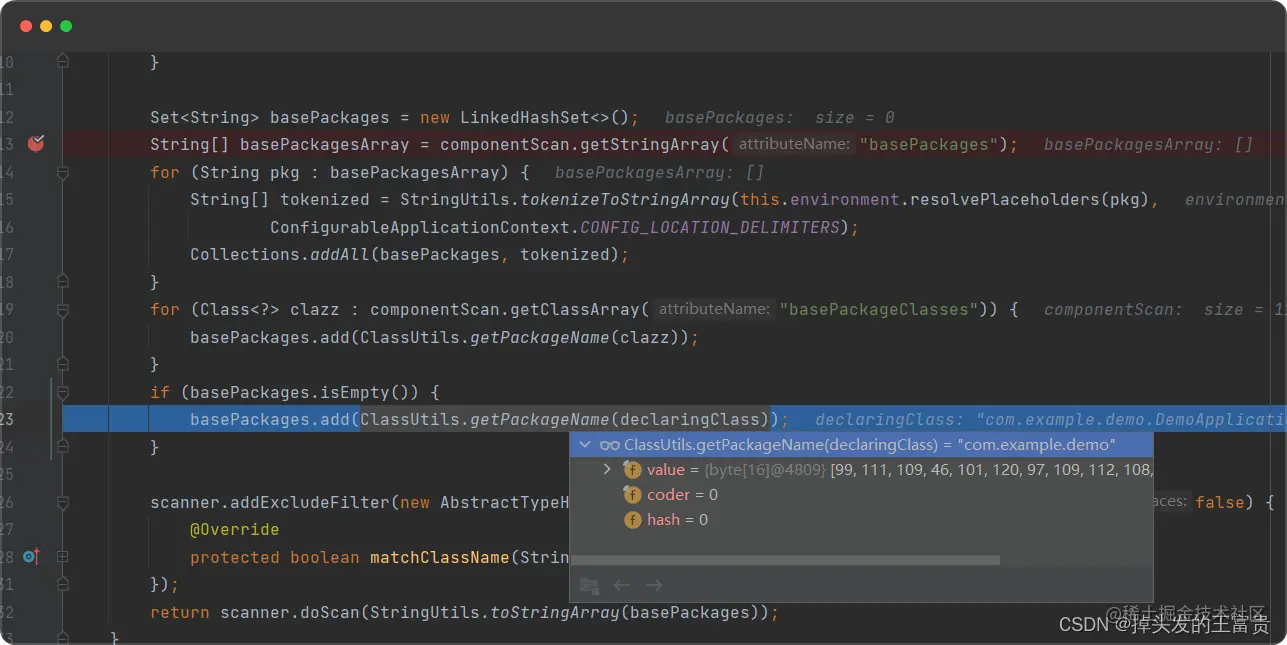Expand the folded region at matchClassName line
Image resolution: width=1287 pixels, height=645 pixels.
tap(62, 556)
